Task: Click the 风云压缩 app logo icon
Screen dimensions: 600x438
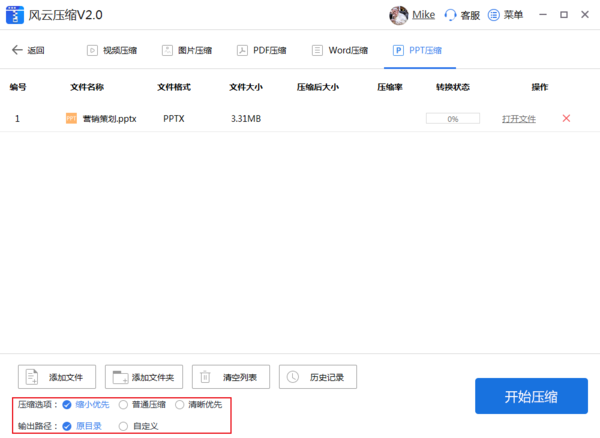Action: [14, 15]
